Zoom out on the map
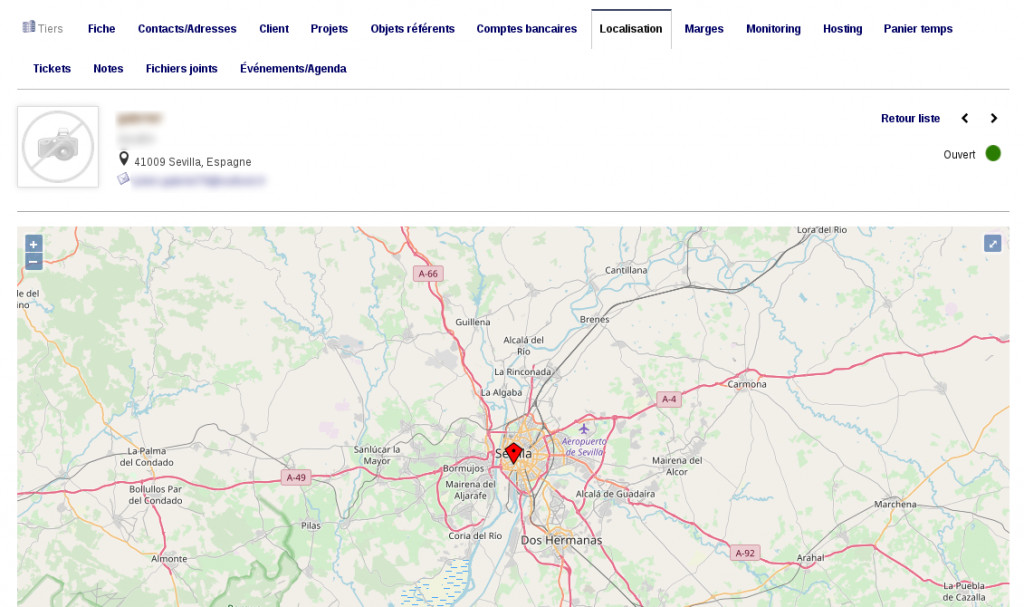This screenshot has height=607, width=1024. [33, 261]
